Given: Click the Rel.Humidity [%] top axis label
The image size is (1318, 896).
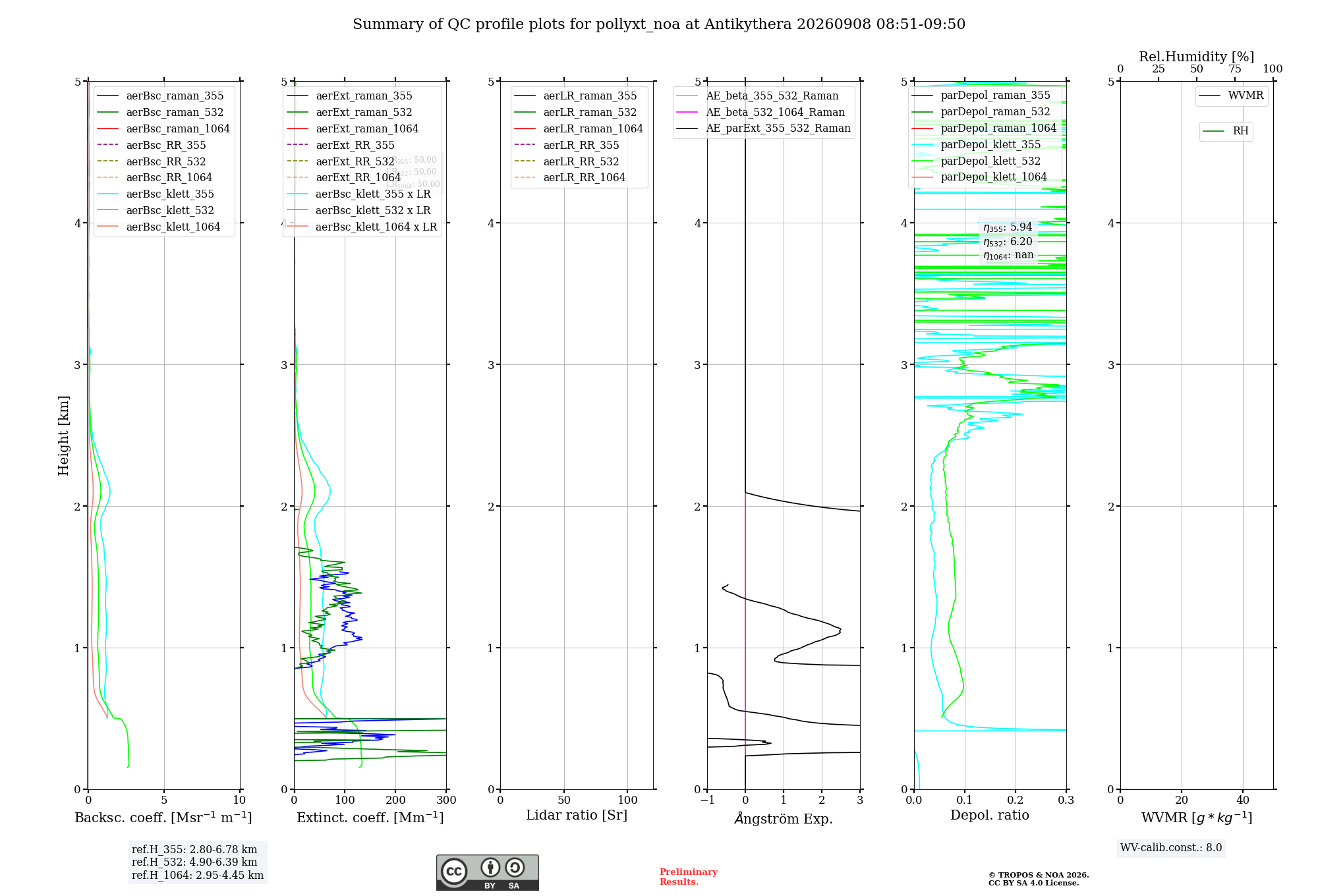Looking at the screenshot, I should coord(1197,57).
